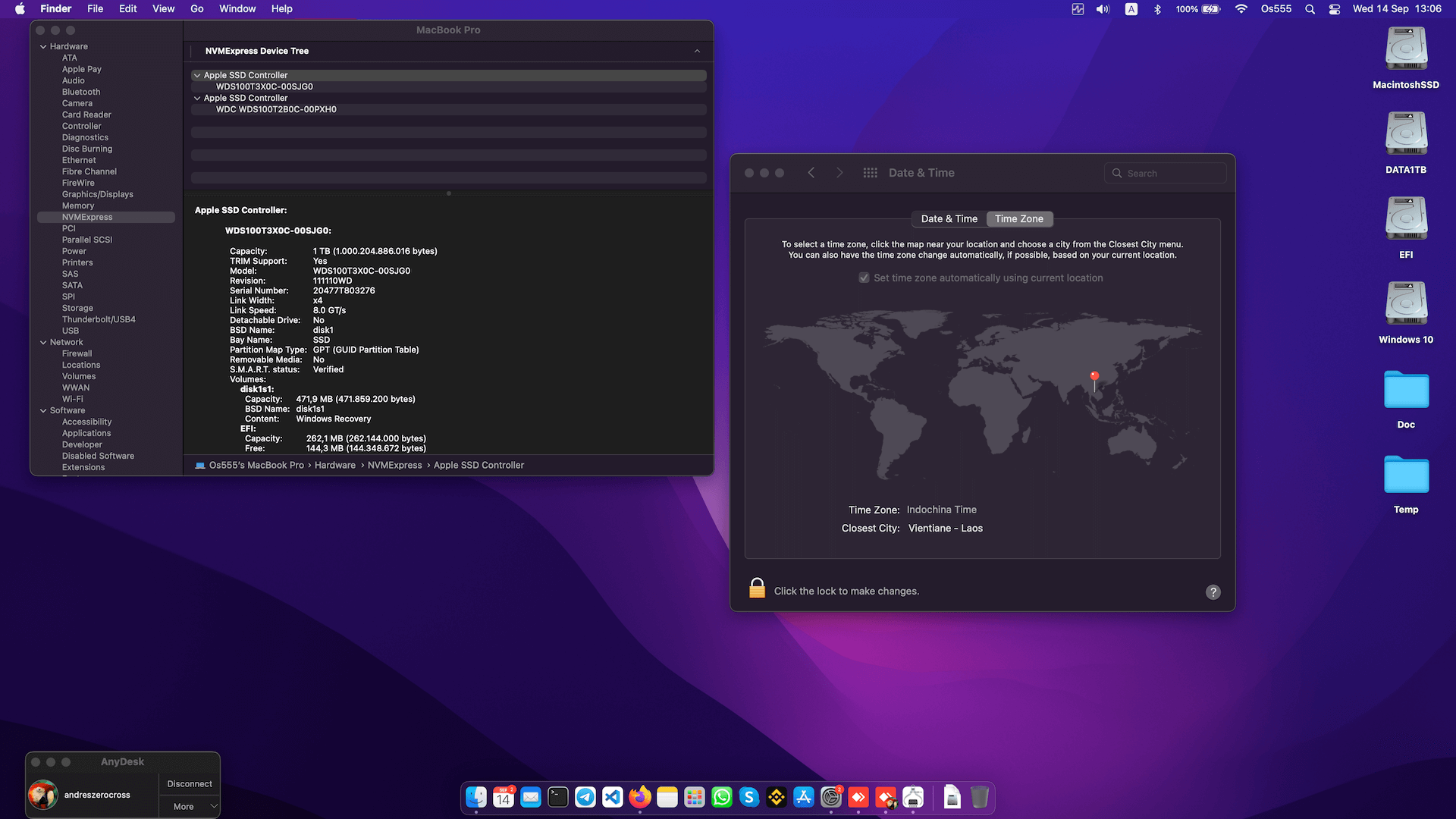
Task: Open System Preferences in the Dock
Action: click(x=831, y=797)
